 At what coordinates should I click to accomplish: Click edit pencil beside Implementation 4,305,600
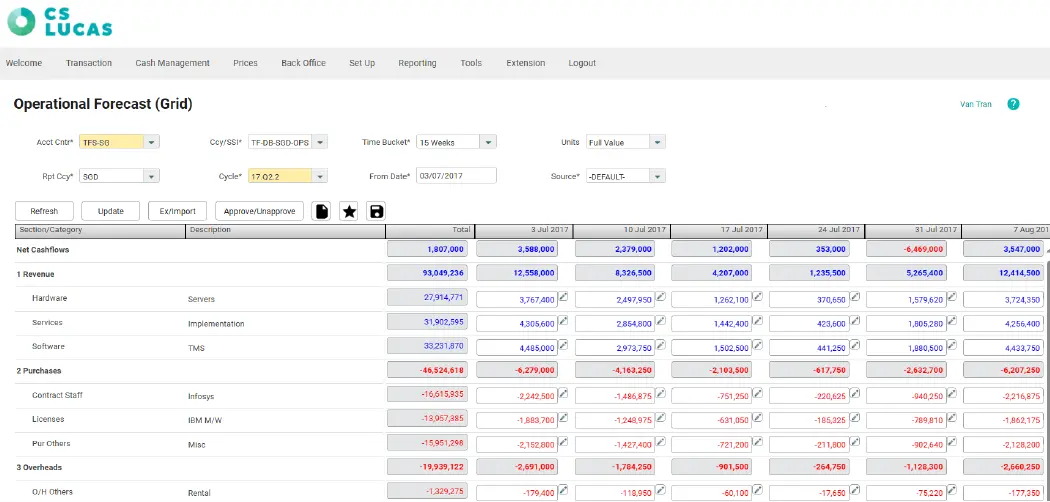[x=563, y=321]
